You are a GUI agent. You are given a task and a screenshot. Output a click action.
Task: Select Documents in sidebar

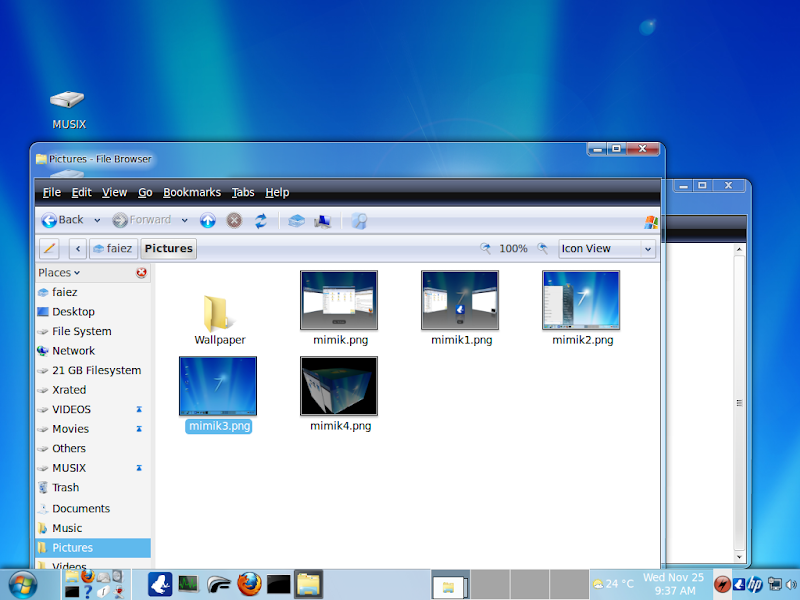(x=93, y=509)
